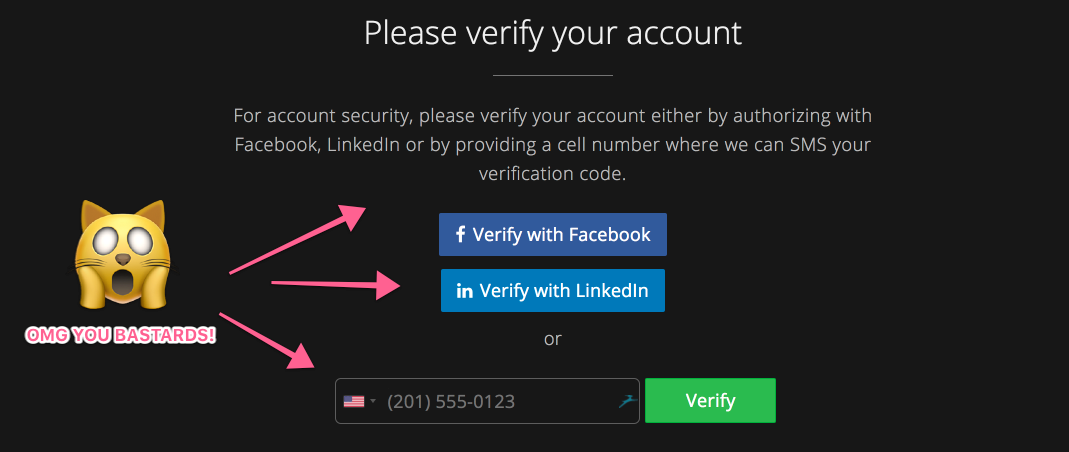Choose Verify with LinkedIn
This screenshot has width=1069, height=452.
[552, 290]
